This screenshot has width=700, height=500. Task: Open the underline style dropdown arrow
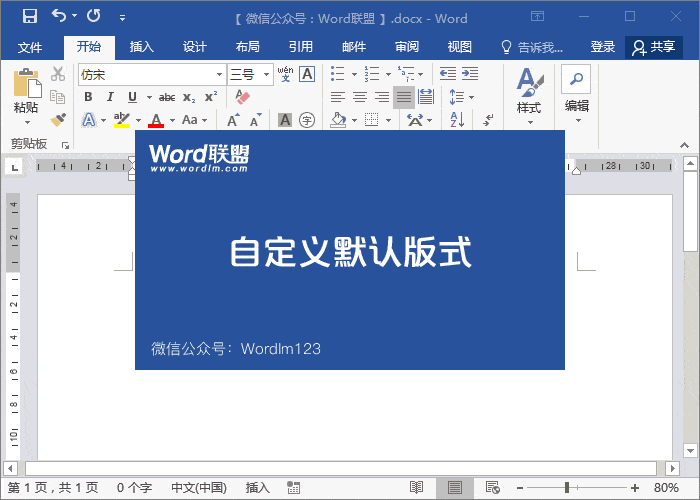(x=149, y=97)
